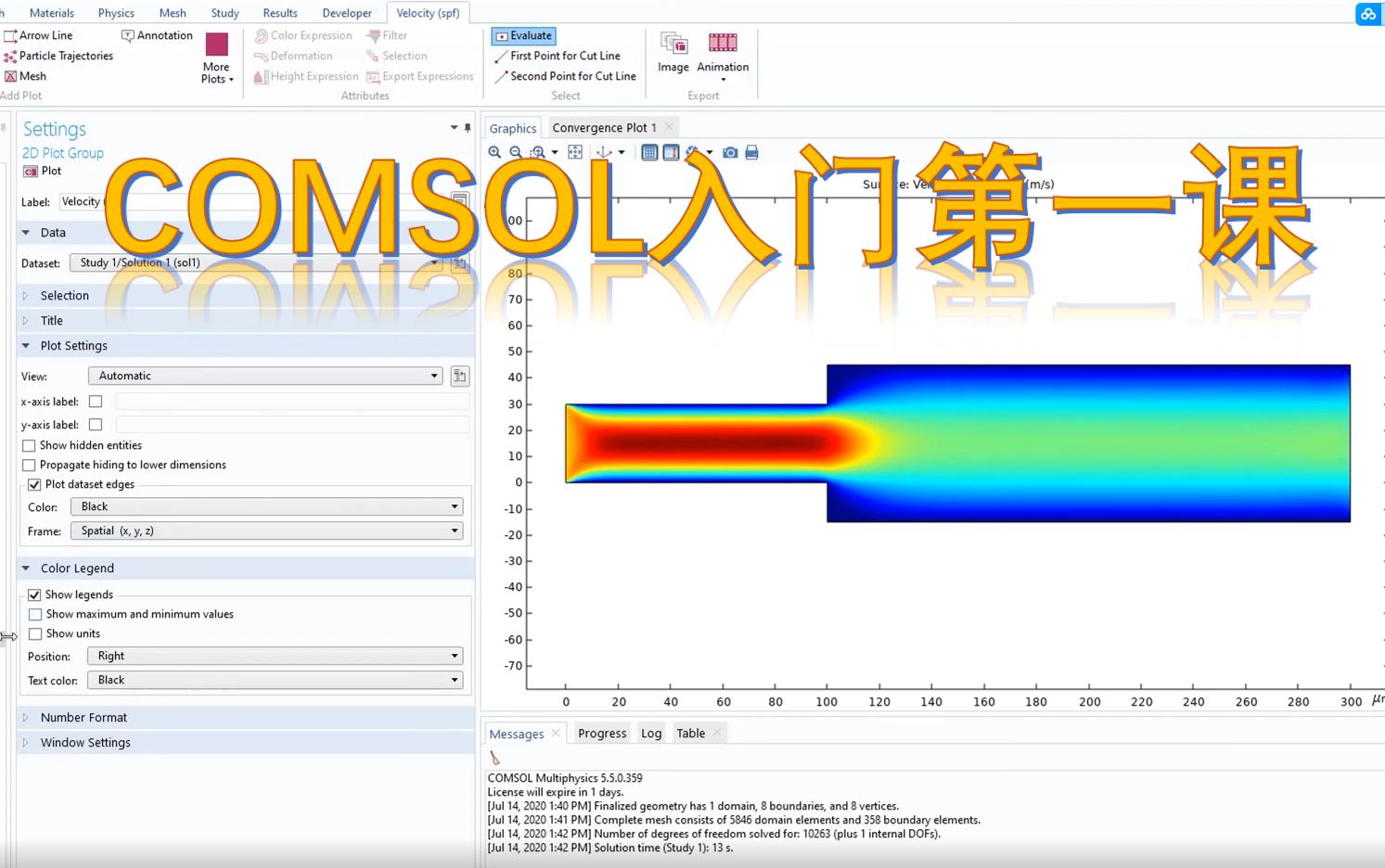Take a snapshot with the camera icon

click(730, 152)
